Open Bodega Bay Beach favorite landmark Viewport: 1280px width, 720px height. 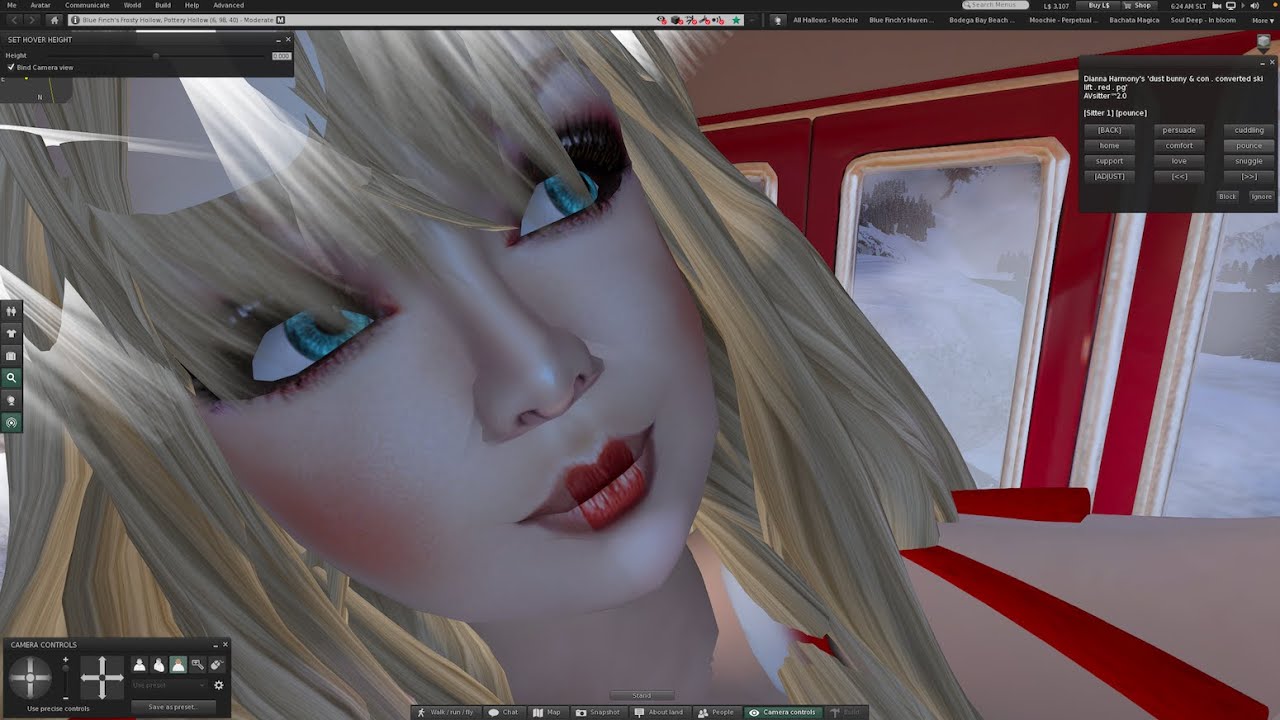tap(980, 20)
